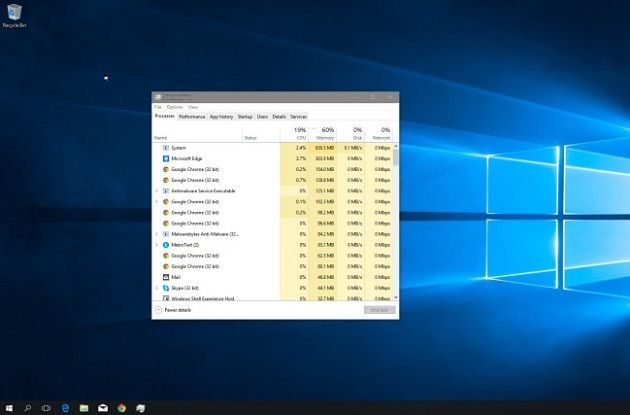630x415 pixels.
Task: Click the Task Manager taskbar icon
Action: (x=141, y=408)
